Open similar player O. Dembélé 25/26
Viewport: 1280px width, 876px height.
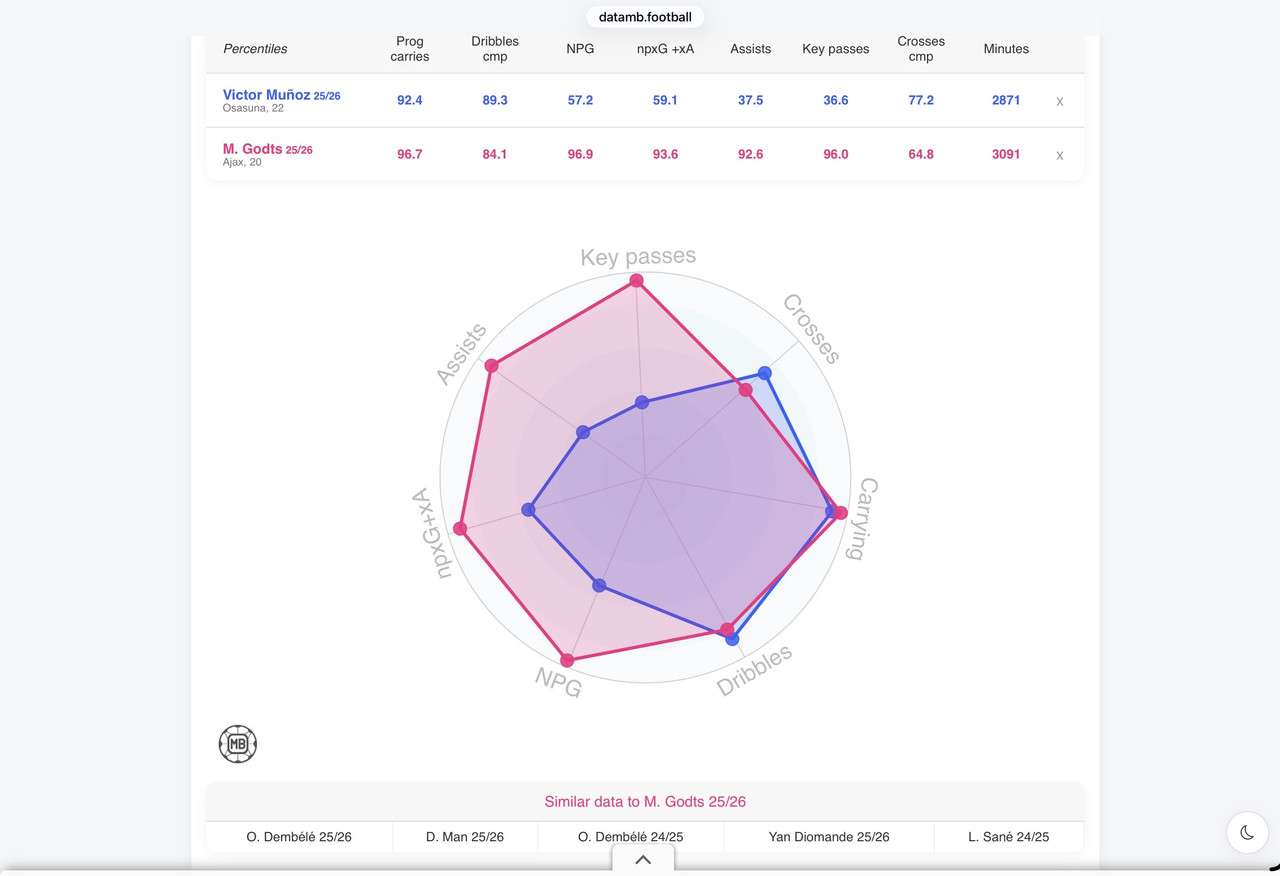299,837
